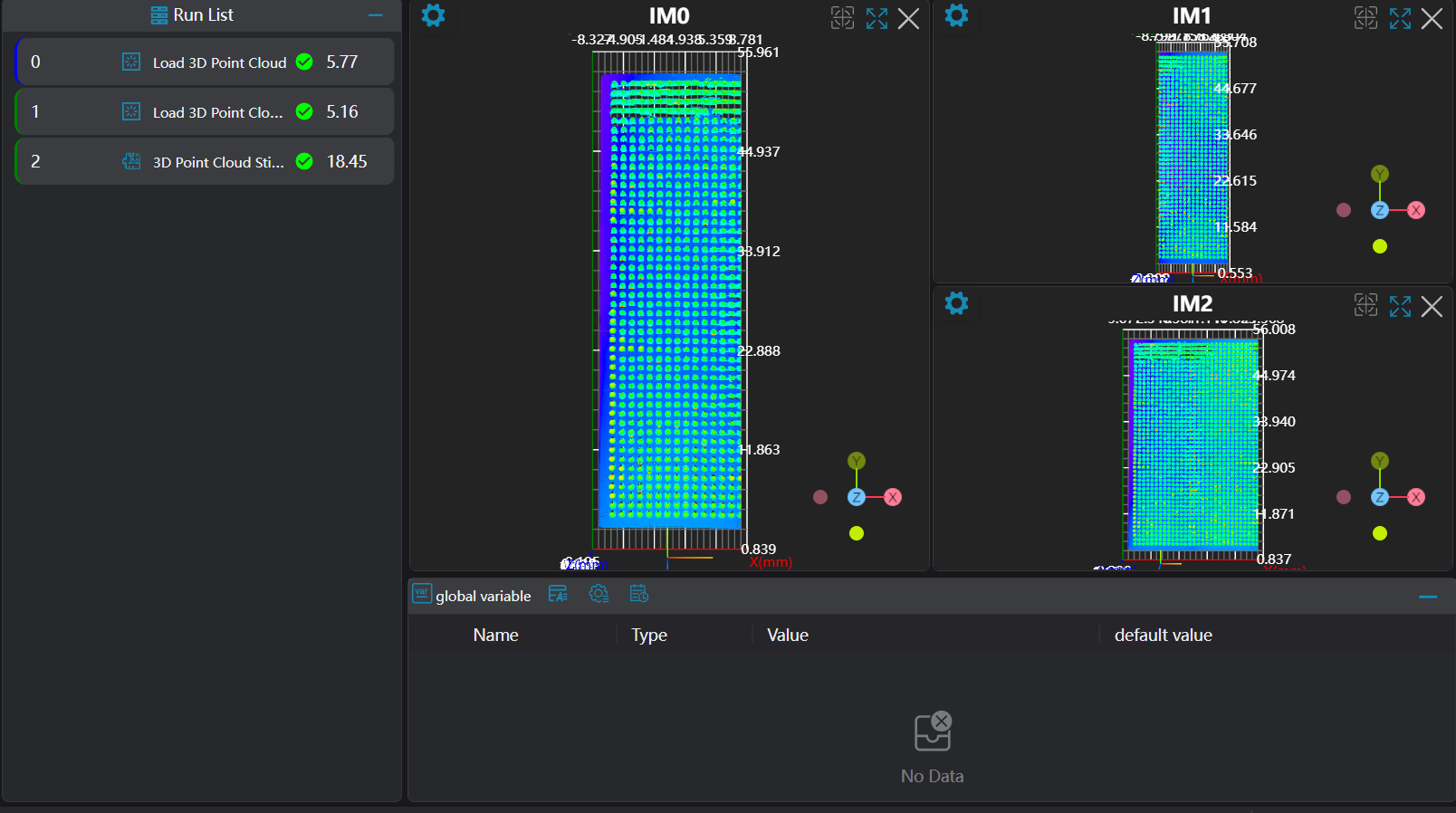Expand IM0 viewer to fullscreen

pos(876,18)
